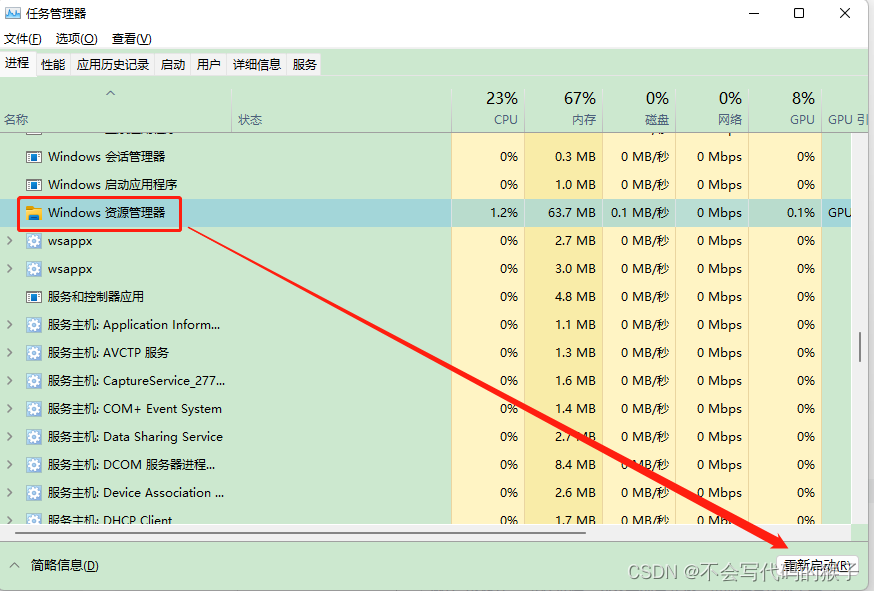This screenshot has width=874, height=591.
Task: Click the gear icon beside wsappx
Action: tap(35, 240)
